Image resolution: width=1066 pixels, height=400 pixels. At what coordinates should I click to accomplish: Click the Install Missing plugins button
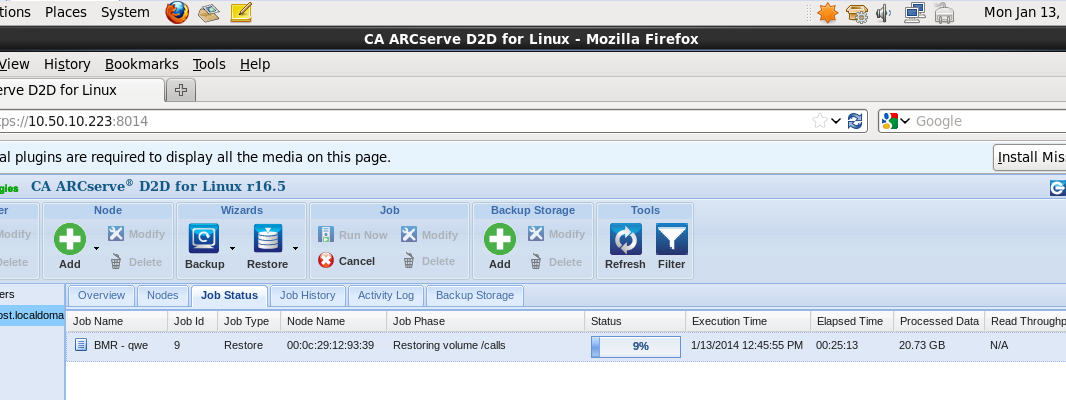tap(1029, 157)
